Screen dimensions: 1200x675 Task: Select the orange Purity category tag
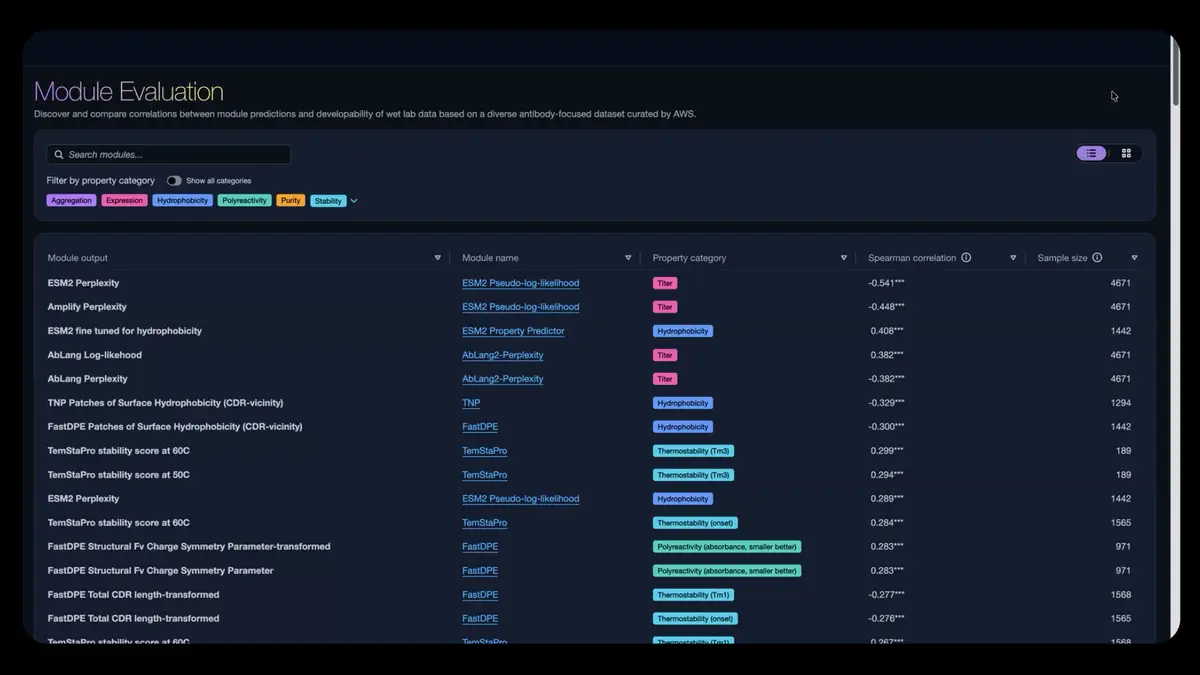(x=291, y=201)
